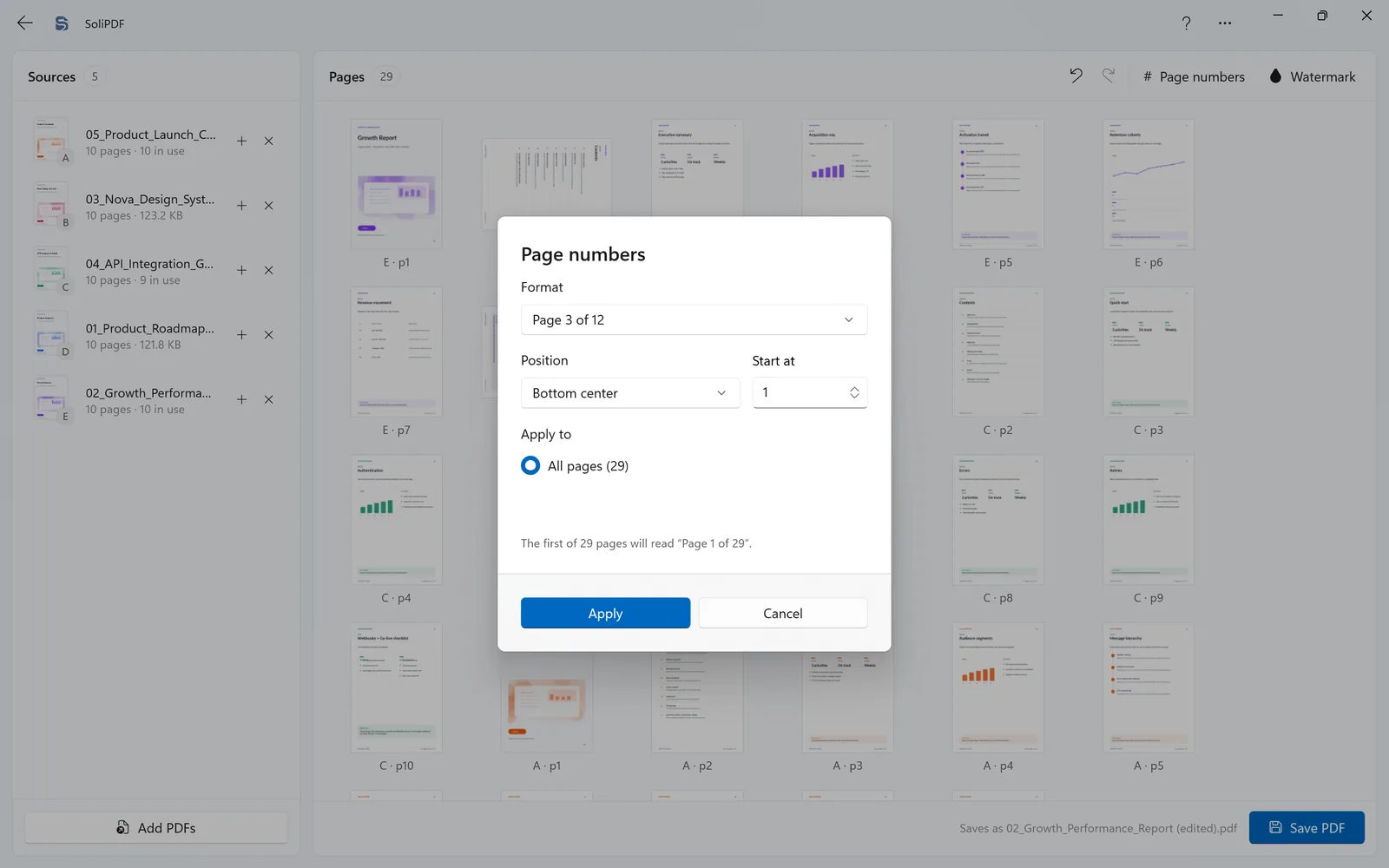Remove the 02_Growth_Performa source

[269, 399]
